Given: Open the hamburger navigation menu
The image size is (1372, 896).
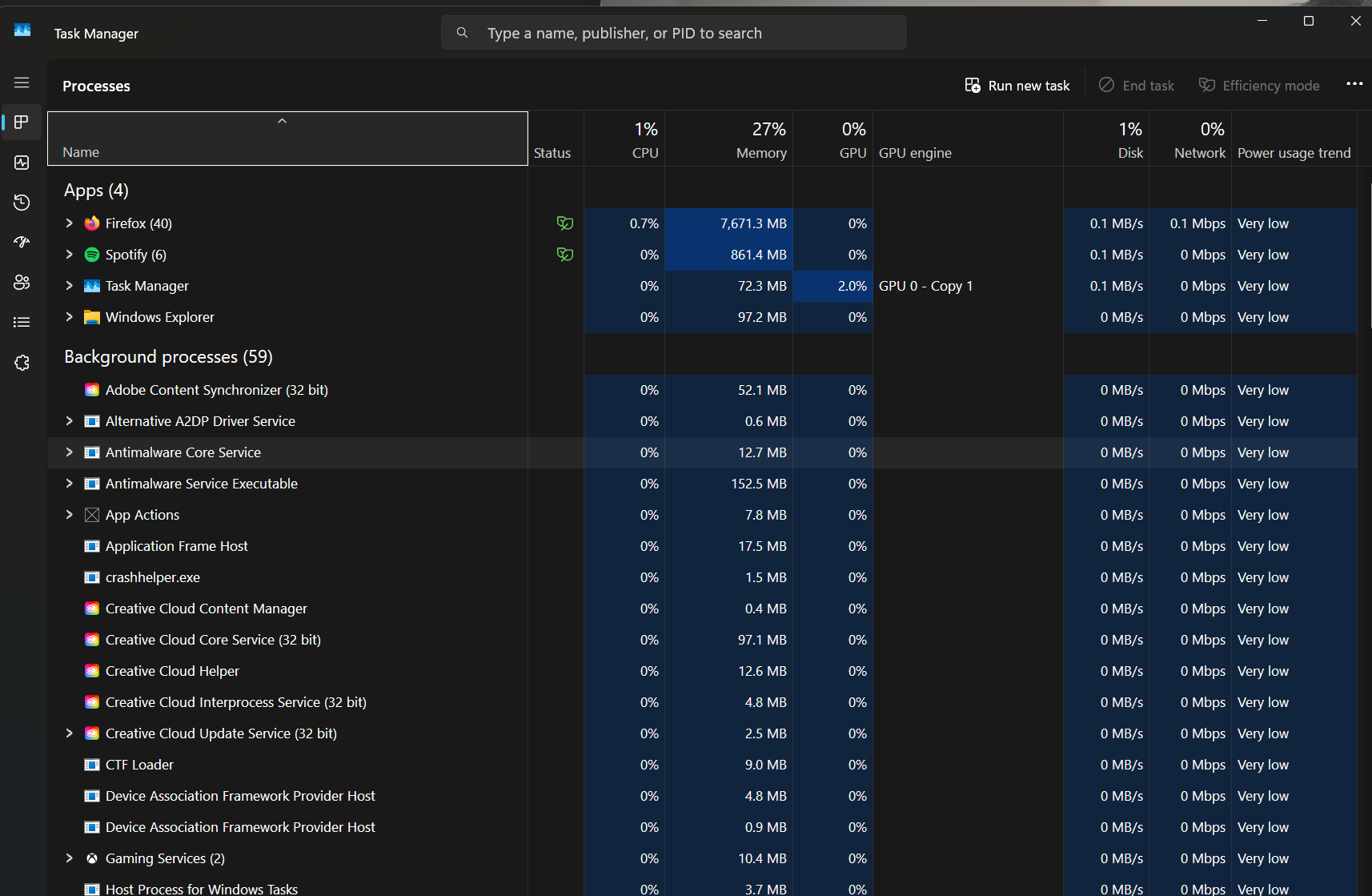Looking at the screenshot, I should point(22,83).
